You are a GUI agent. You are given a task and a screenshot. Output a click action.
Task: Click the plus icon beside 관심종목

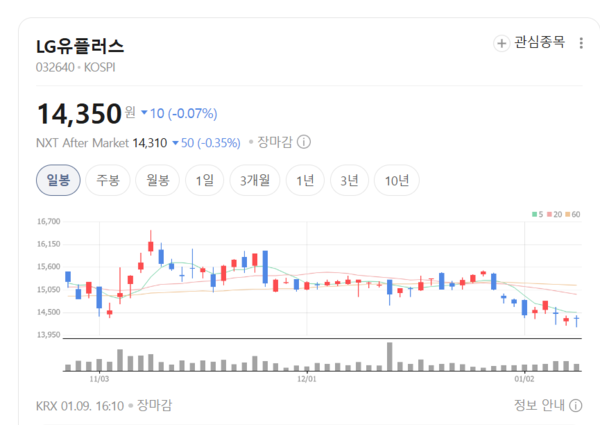tap(501, 43)
